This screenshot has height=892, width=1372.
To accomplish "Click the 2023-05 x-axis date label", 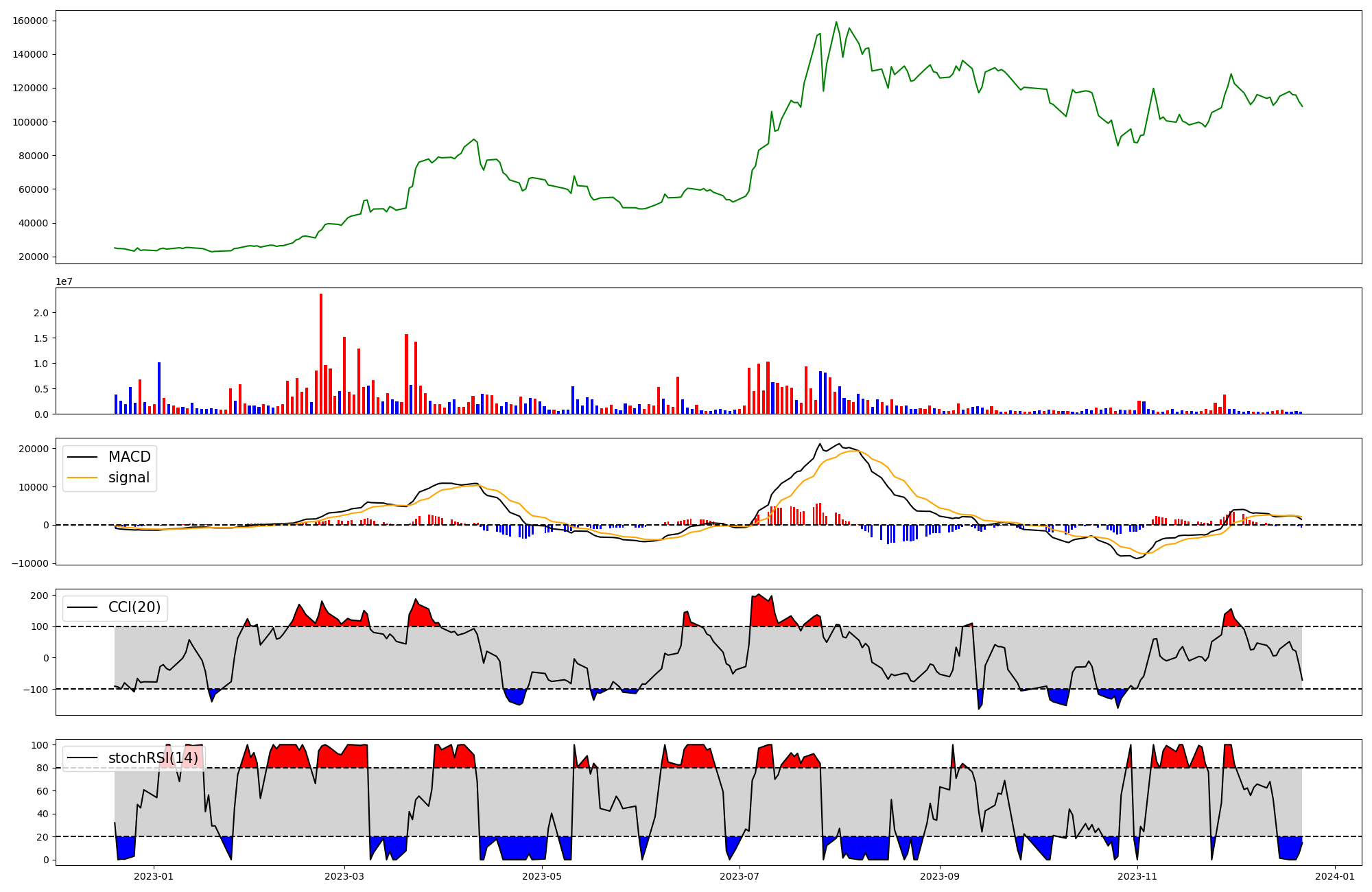I will [542, 876].
